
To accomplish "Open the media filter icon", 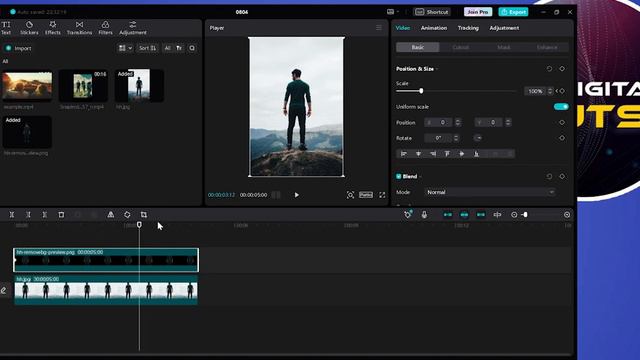I will (179, 48).
